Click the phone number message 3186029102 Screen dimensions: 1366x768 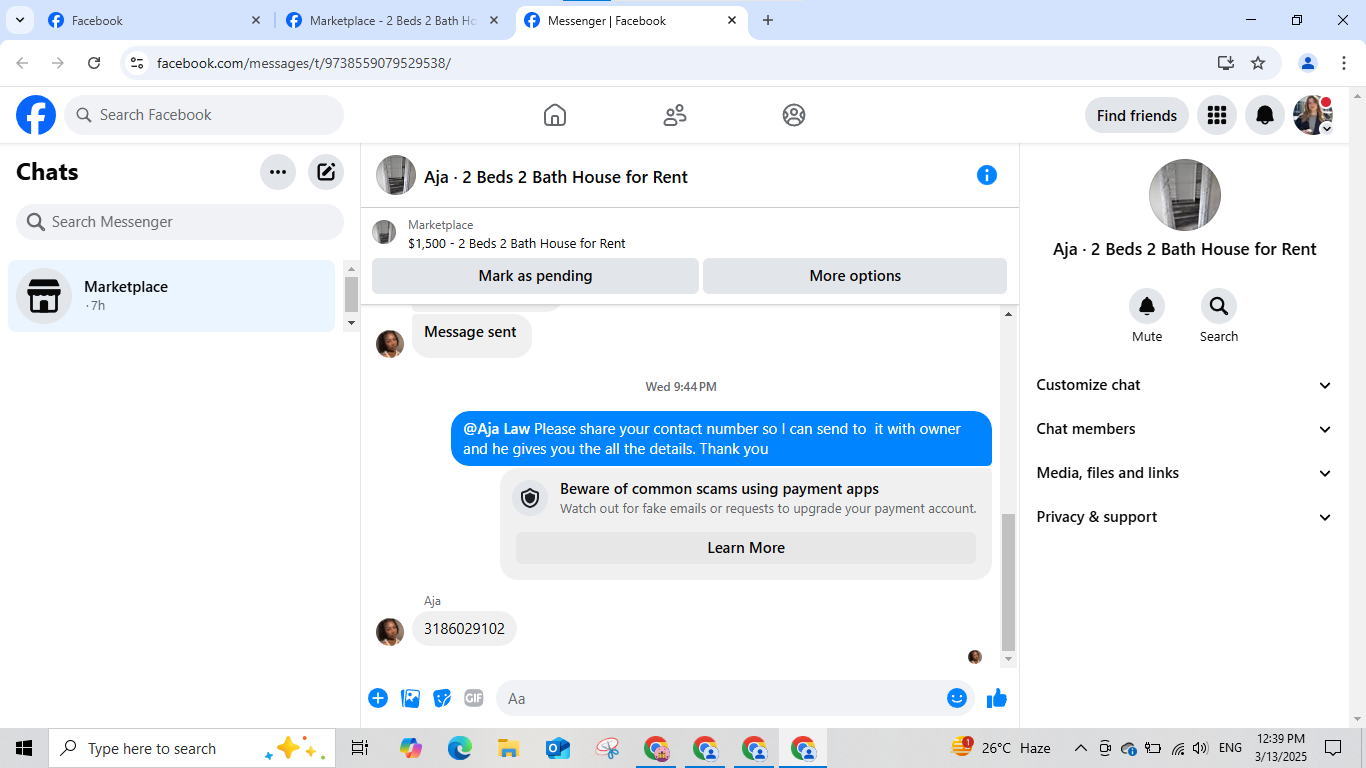point(464,629)
